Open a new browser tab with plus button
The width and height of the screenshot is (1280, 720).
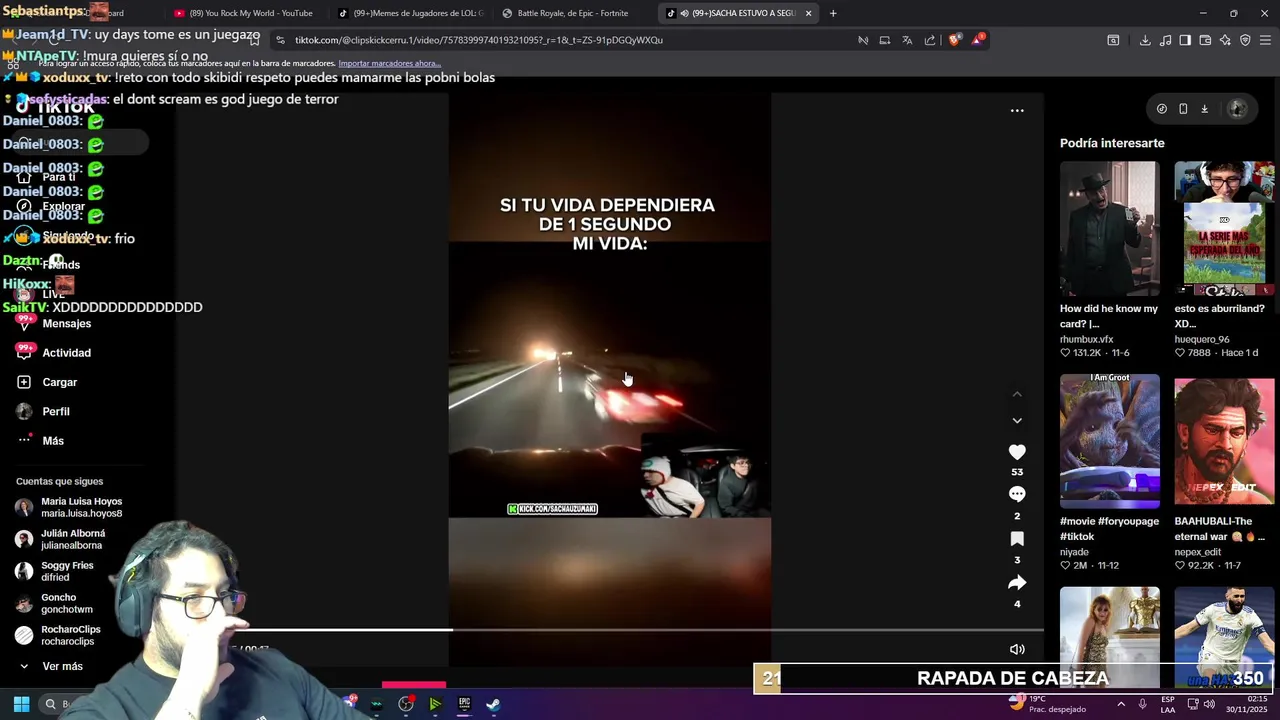click(833, 13)
